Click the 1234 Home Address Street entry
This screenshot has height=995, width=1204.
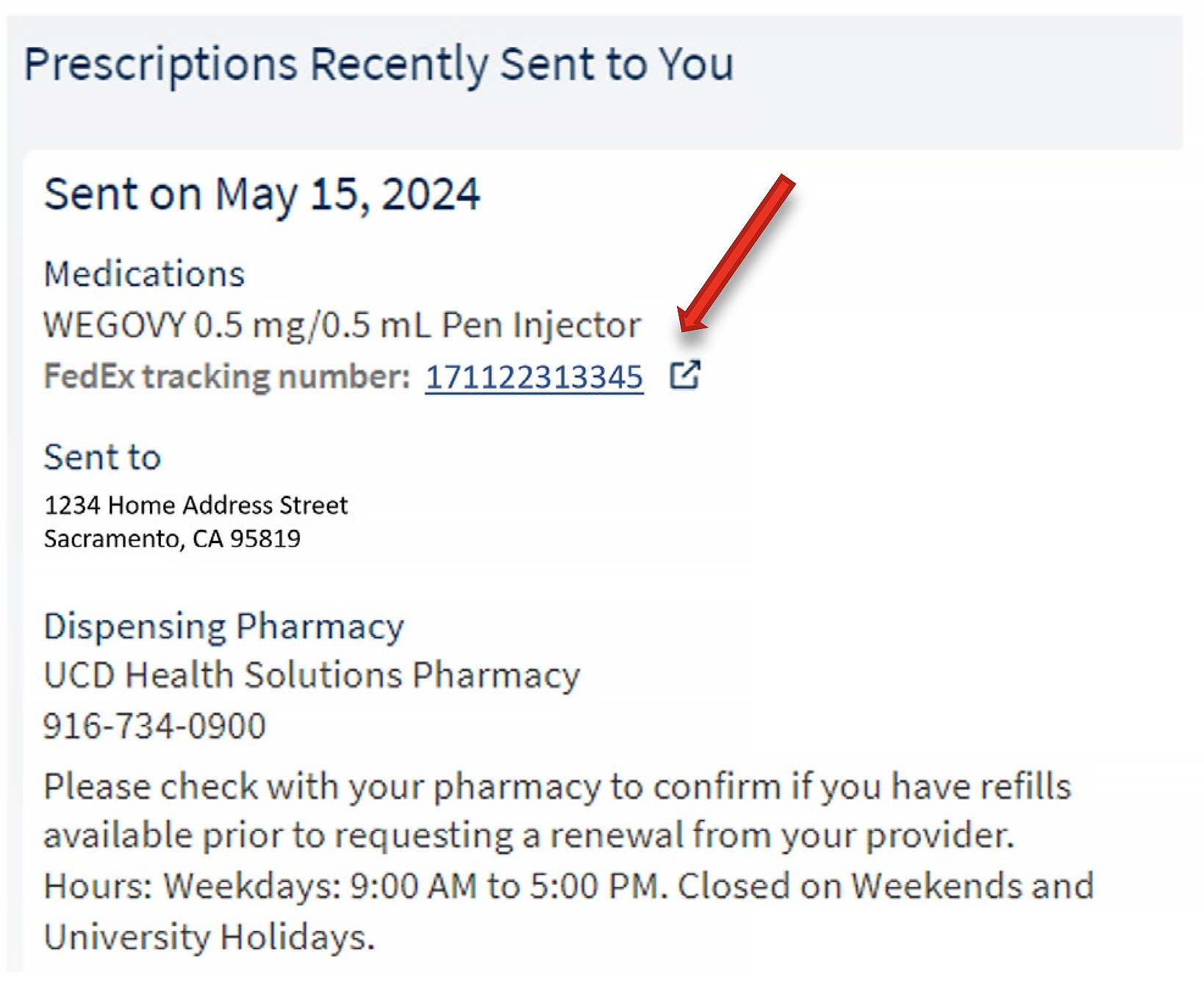pos(196,505)
